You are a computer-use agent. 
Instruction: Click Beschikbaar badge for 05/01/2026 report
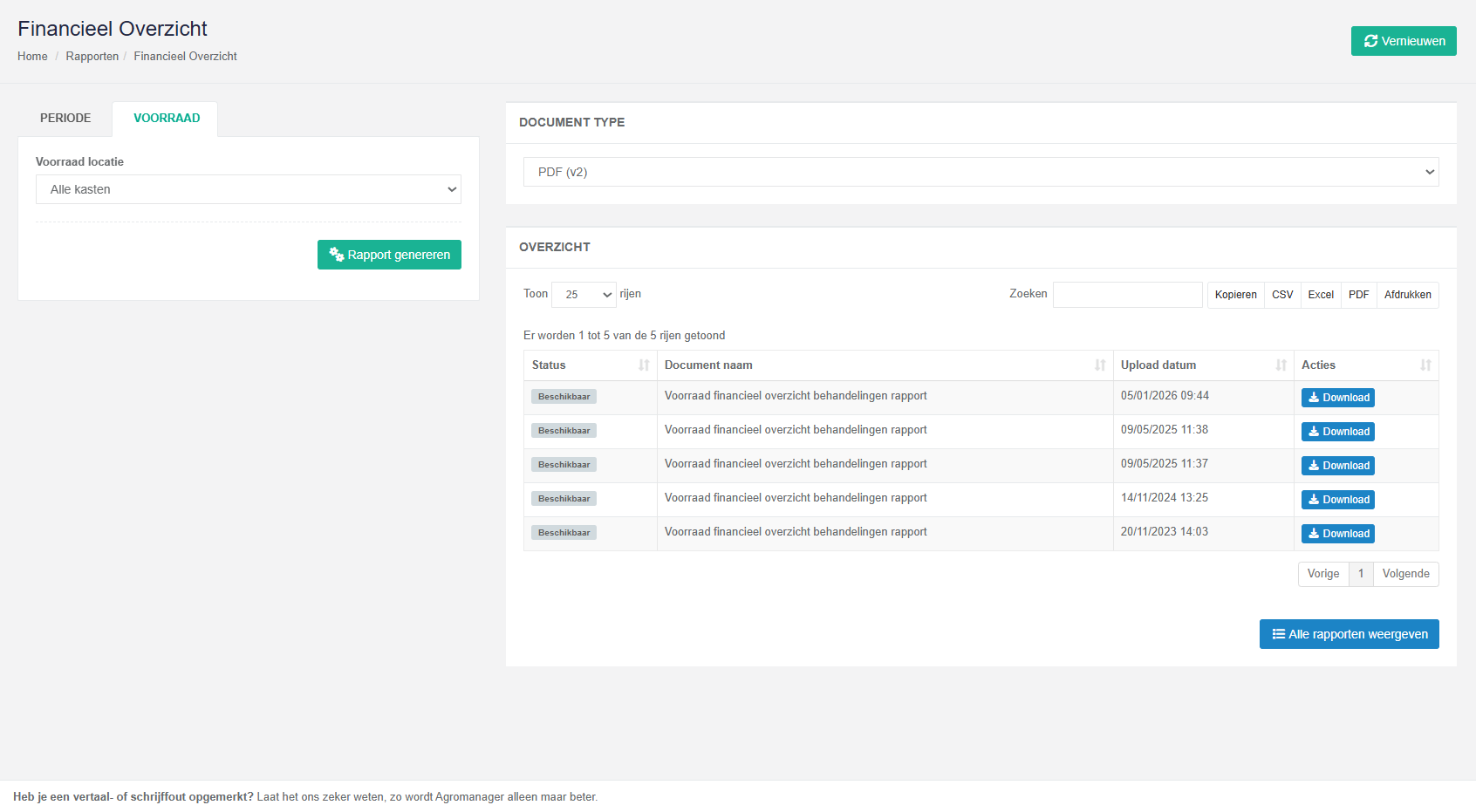(564, 397)
